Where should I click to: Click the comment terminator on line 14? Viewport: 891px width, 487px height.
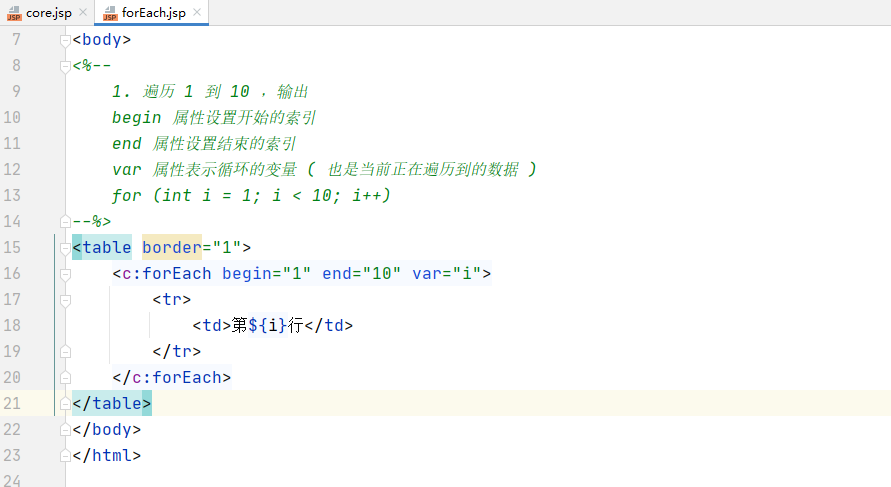tap(91, 221)
